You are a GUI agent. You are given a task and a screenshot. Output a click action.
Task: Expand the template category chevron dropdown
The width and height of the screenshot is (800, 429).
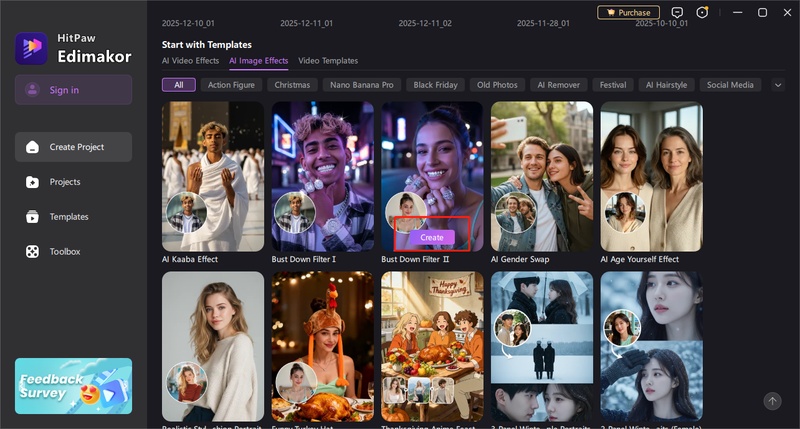778,85
